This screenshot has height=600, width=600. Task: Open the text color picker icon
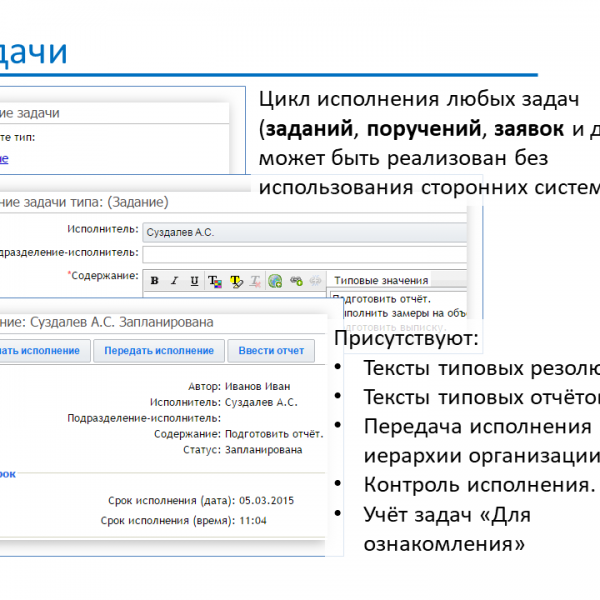(215, 281)
